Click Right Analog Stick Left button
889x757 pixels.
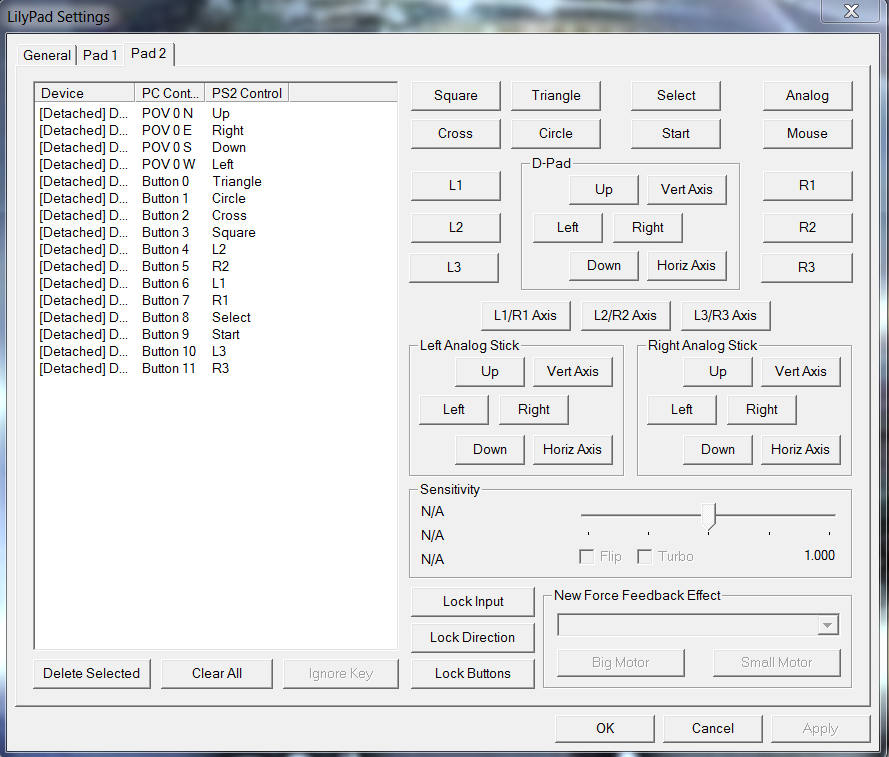pos(681,409)
